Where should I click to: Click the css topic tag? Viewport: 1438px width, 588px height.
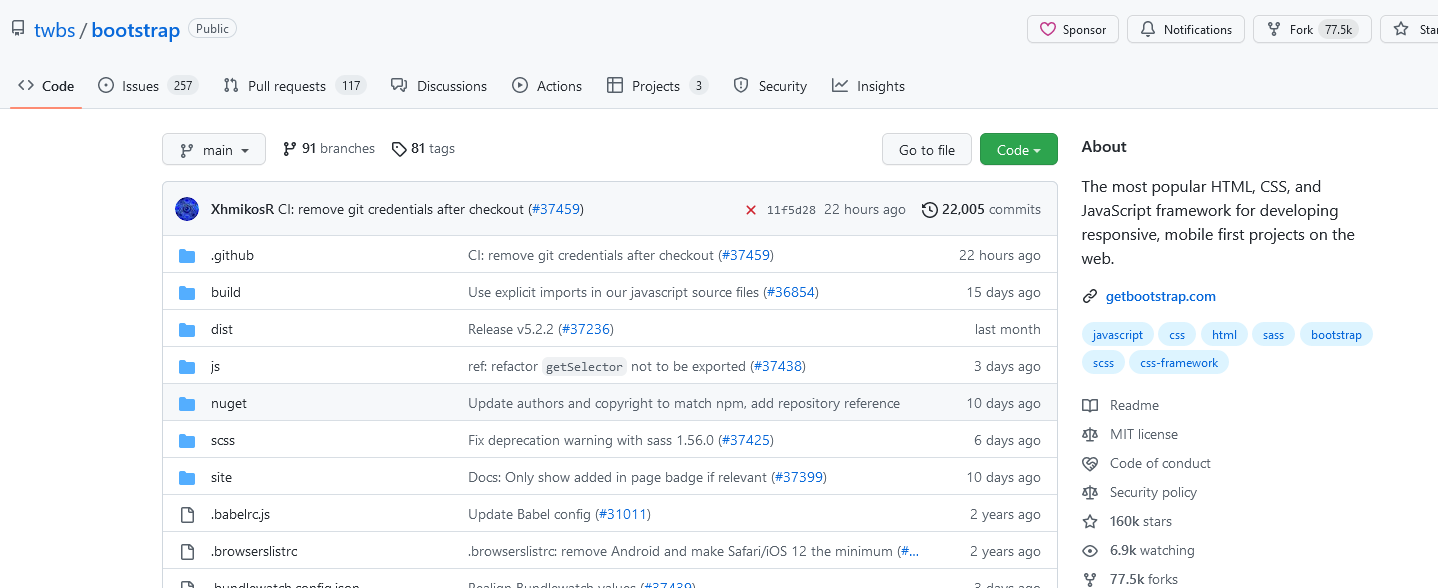1177,334
